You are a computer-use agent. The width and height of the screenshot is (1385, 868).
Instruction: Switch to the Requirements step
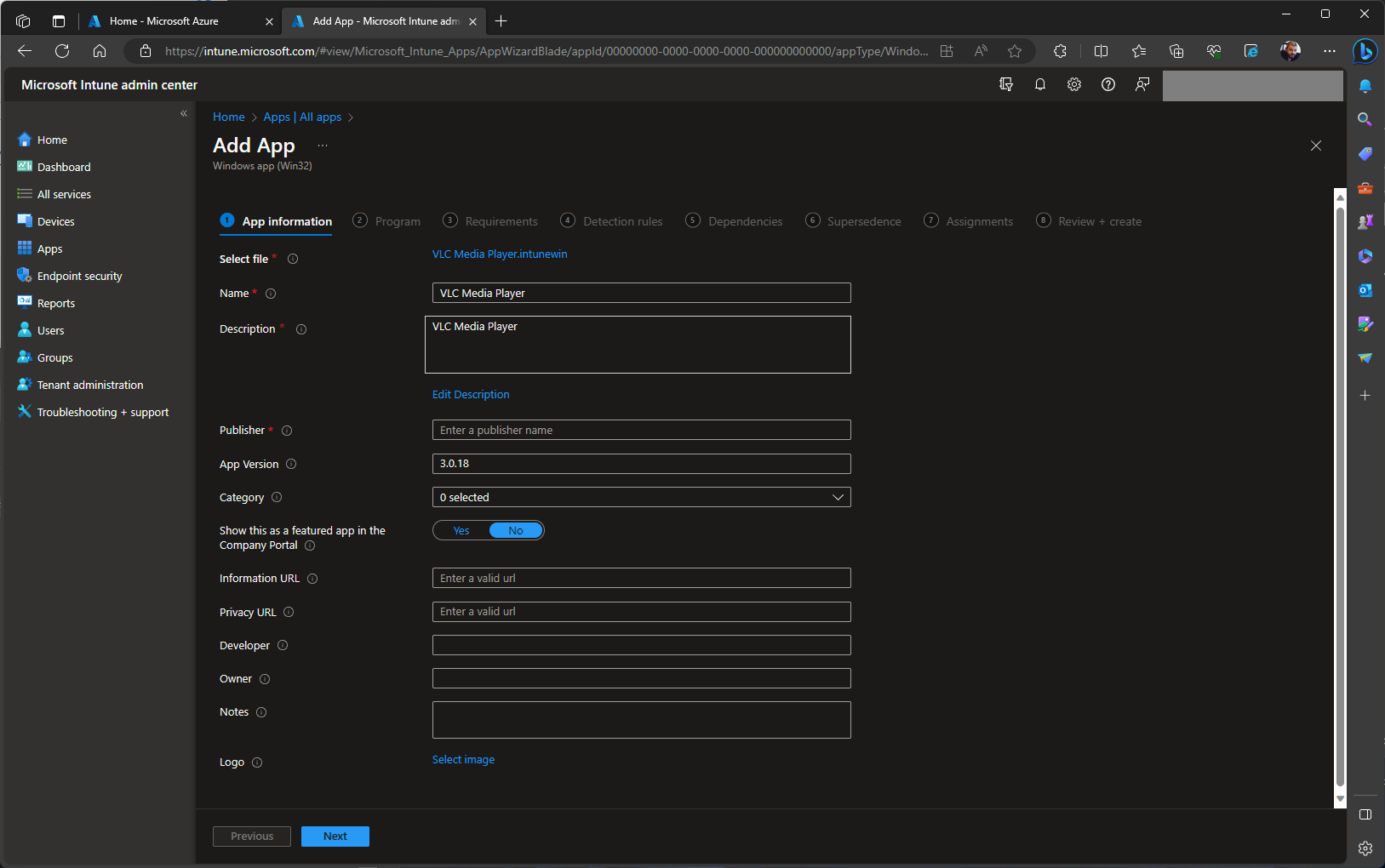pos(490,221)
